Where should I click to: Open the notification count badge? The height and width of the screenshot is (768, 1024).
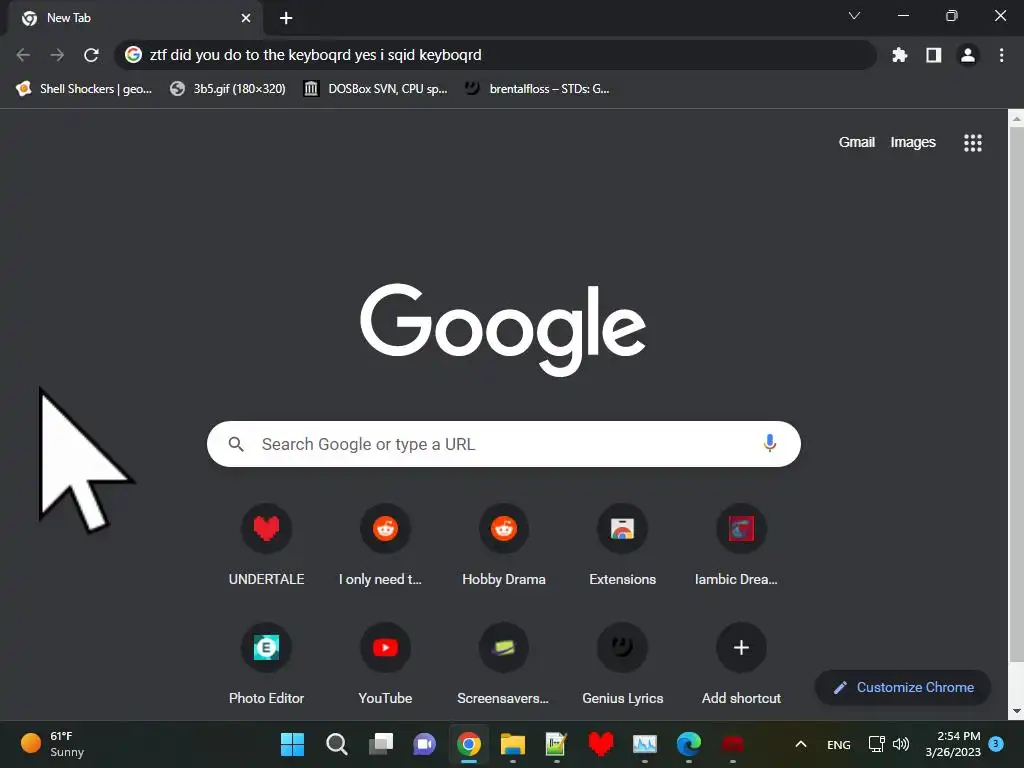pyautogui.click(x=995, y=744)
